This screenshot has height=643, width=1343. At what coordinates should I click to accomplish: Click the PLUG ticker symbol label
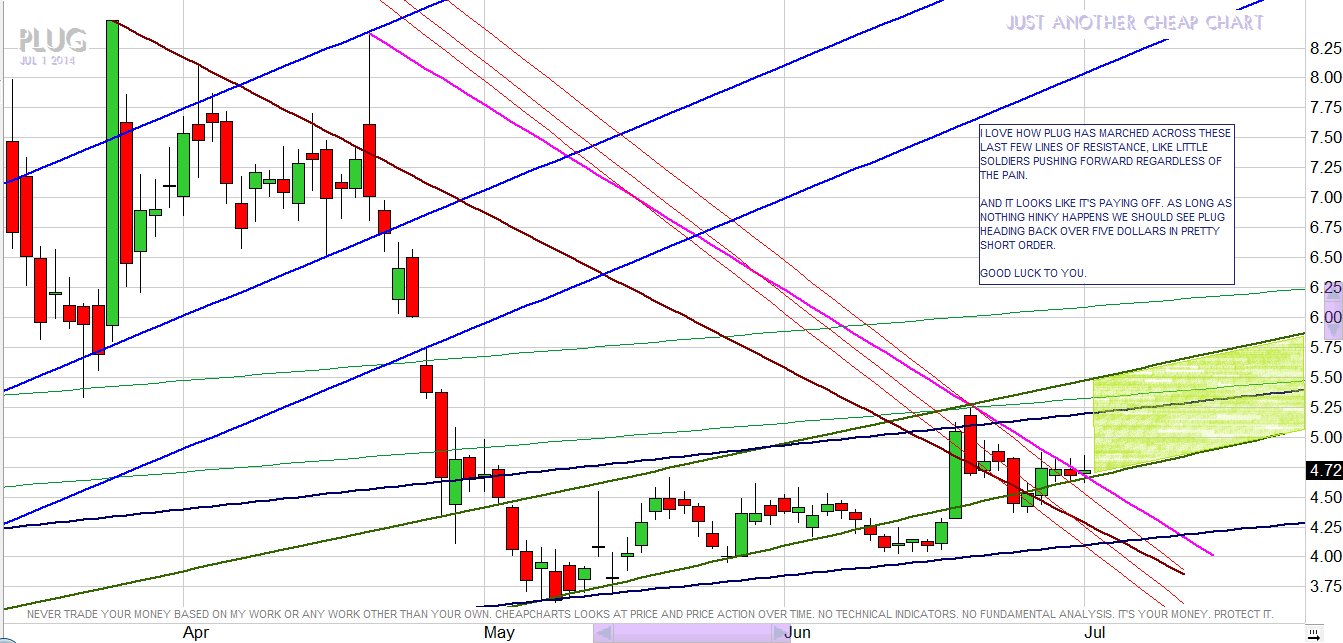(51, 41)
